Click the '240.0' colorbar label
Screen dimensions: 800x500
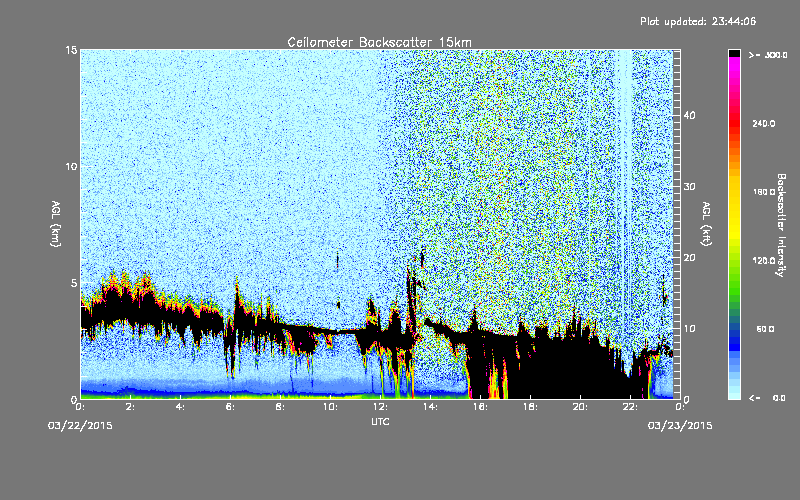[764, 123]
